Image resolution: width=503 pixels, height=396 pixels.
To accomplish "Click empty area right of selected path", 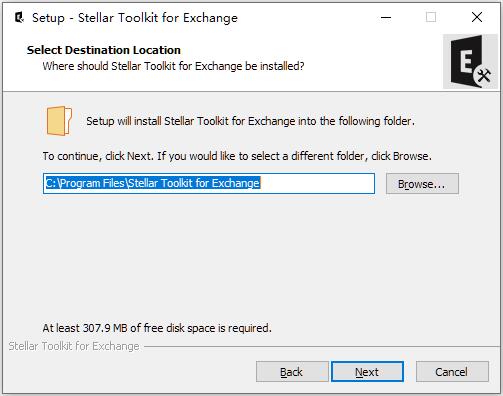I will point(317,183).
